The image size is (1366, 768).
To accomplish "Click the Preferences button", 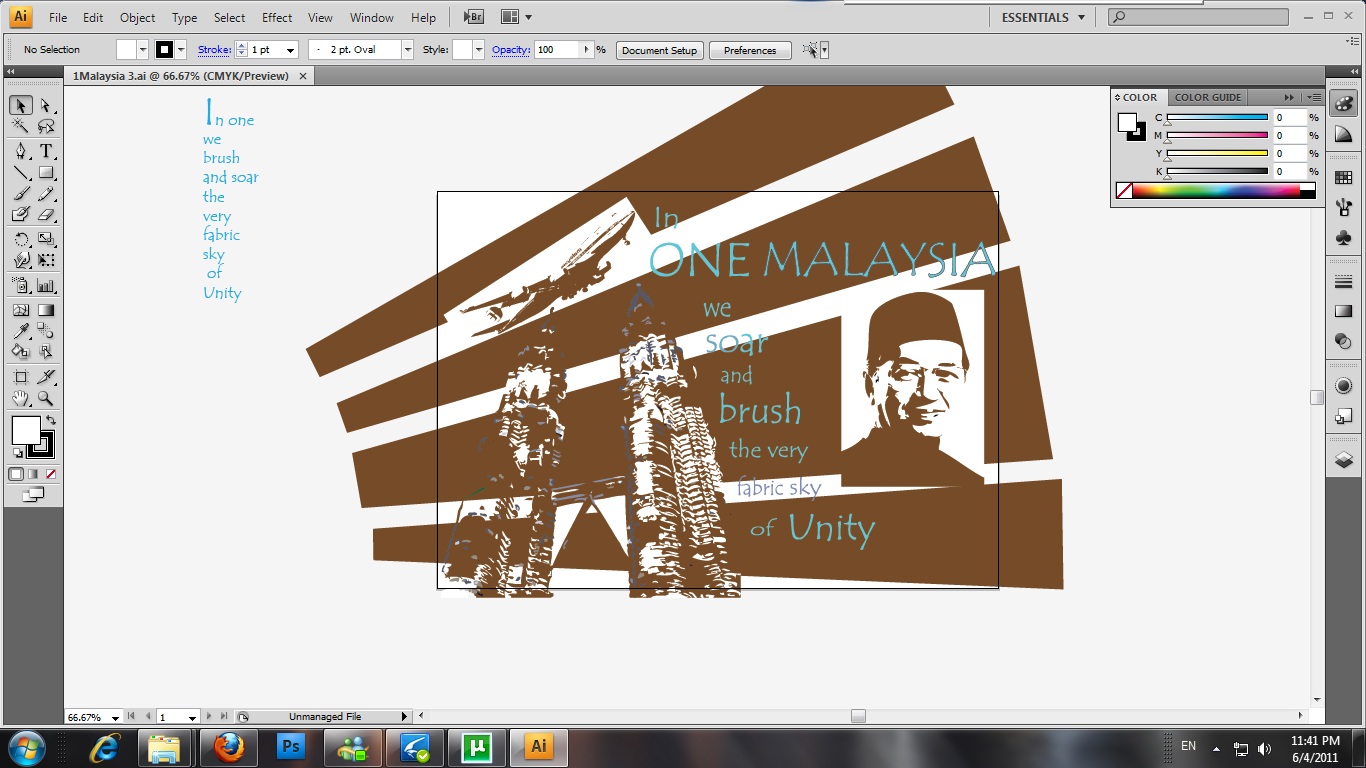I will point(750,50).
